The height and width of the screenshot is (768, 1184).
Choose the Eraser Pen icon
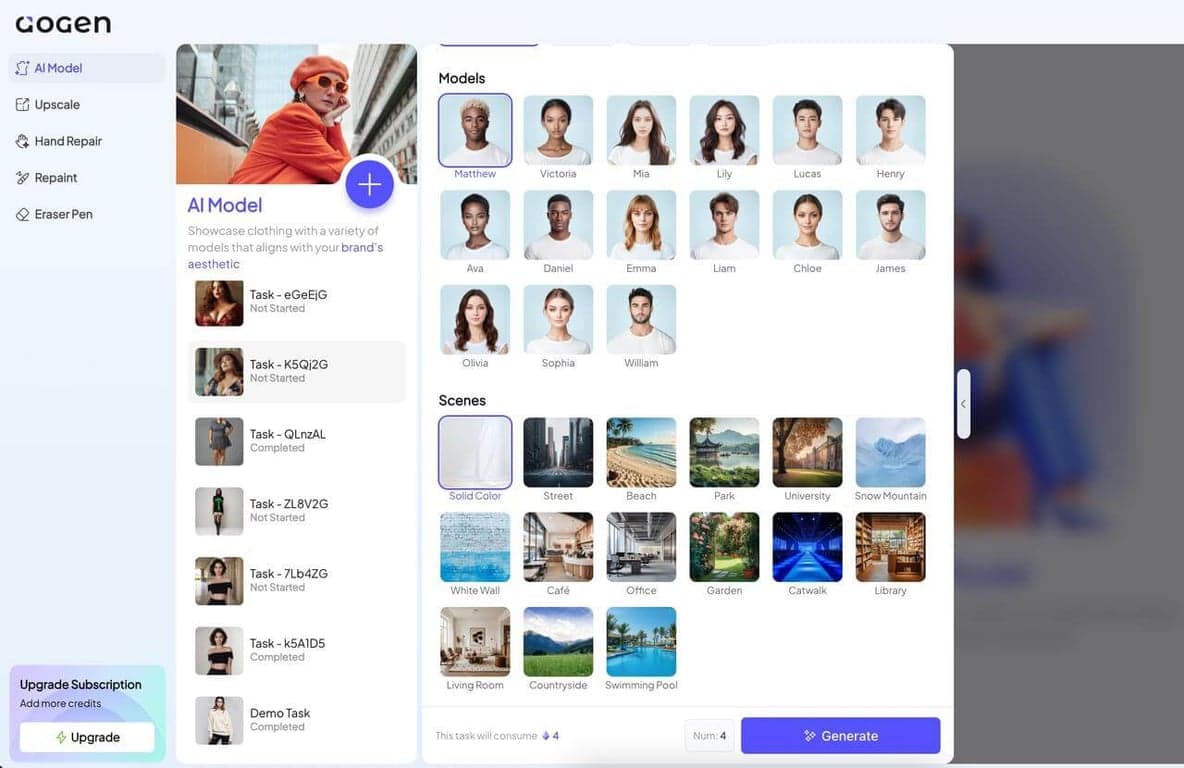pos(22,214)
